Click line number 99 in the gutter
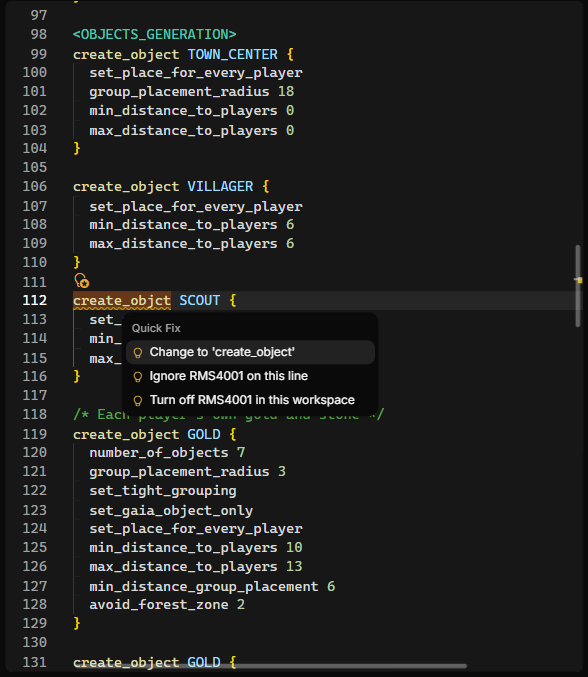This screenshot has width=588, height=677. click(x=39, y=54)
